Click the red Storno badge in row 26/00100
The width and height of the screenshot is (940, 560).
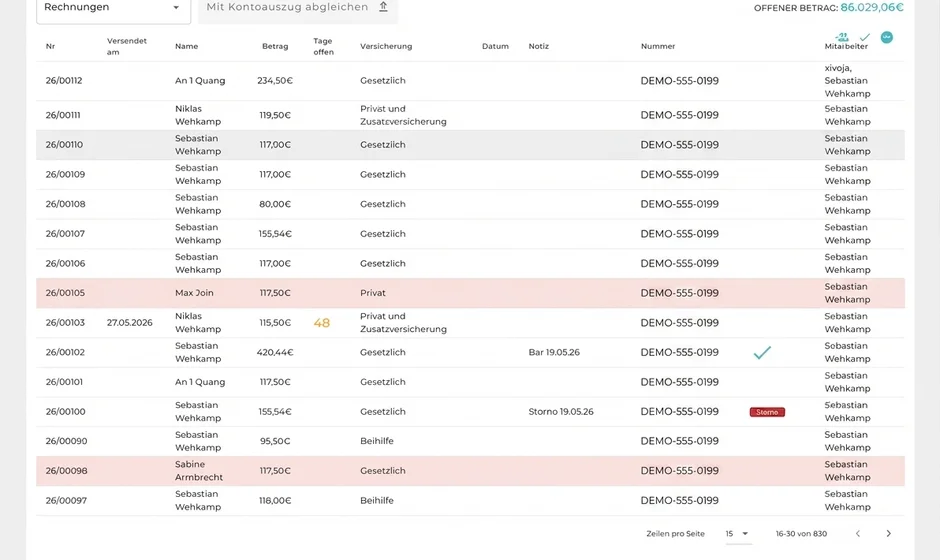[x=767, y=412]
